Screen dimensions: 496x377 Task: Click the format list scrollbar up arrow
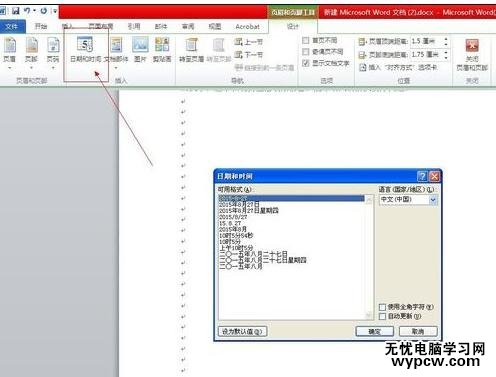point(369,199)
